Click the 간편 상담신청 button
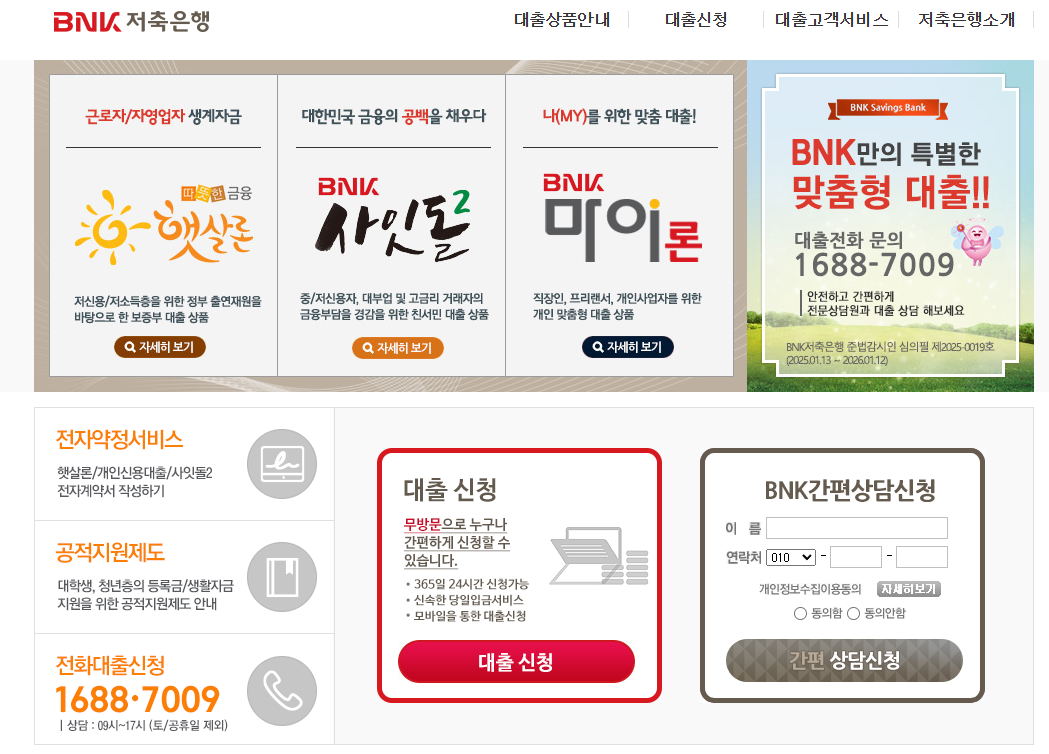Viewport: 1049px width, 754px height. click(844, 660)
